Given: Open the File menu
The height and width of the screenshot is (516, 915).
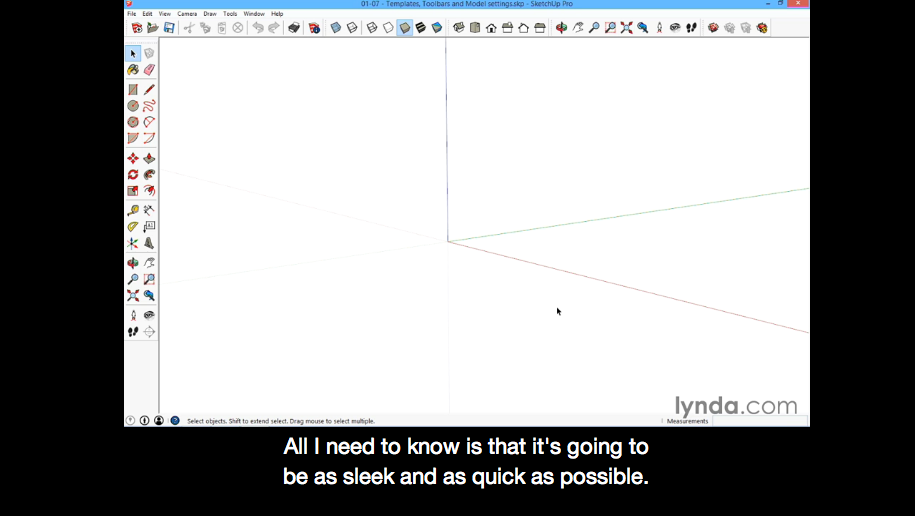Looking at the screenshot, I should [132, 13].
